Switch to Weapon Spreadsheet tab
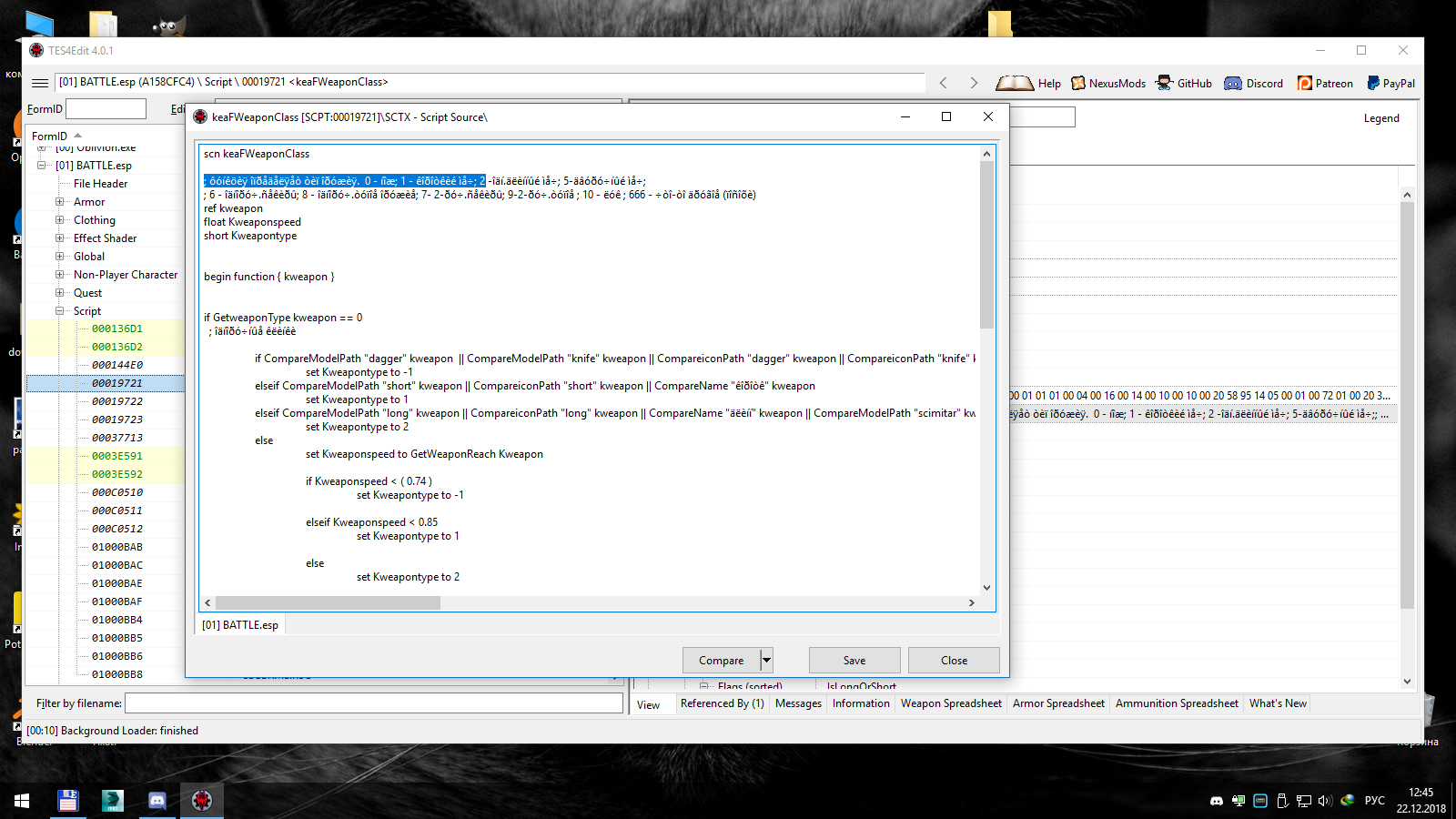The width and height of the screenshot is (1456, 819). click(x=951, y=703)
